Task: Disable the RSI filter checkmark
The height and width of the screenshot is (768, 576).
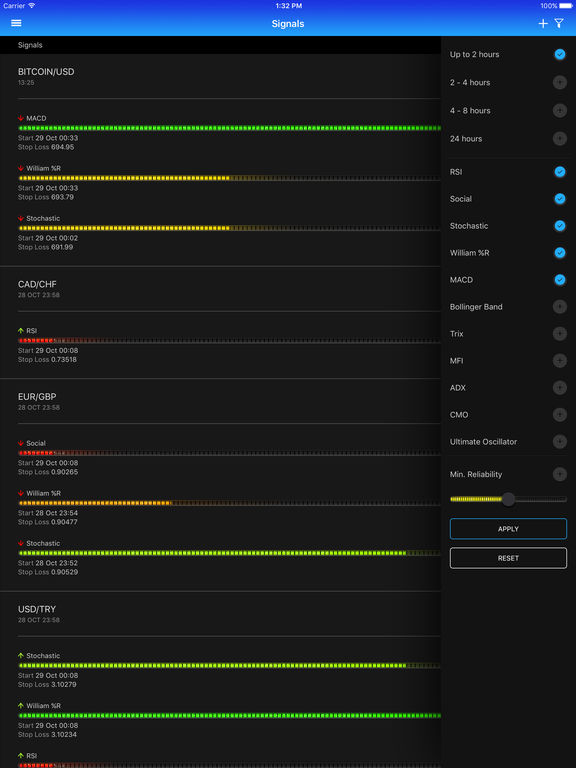Action: [x=560, y=172]
